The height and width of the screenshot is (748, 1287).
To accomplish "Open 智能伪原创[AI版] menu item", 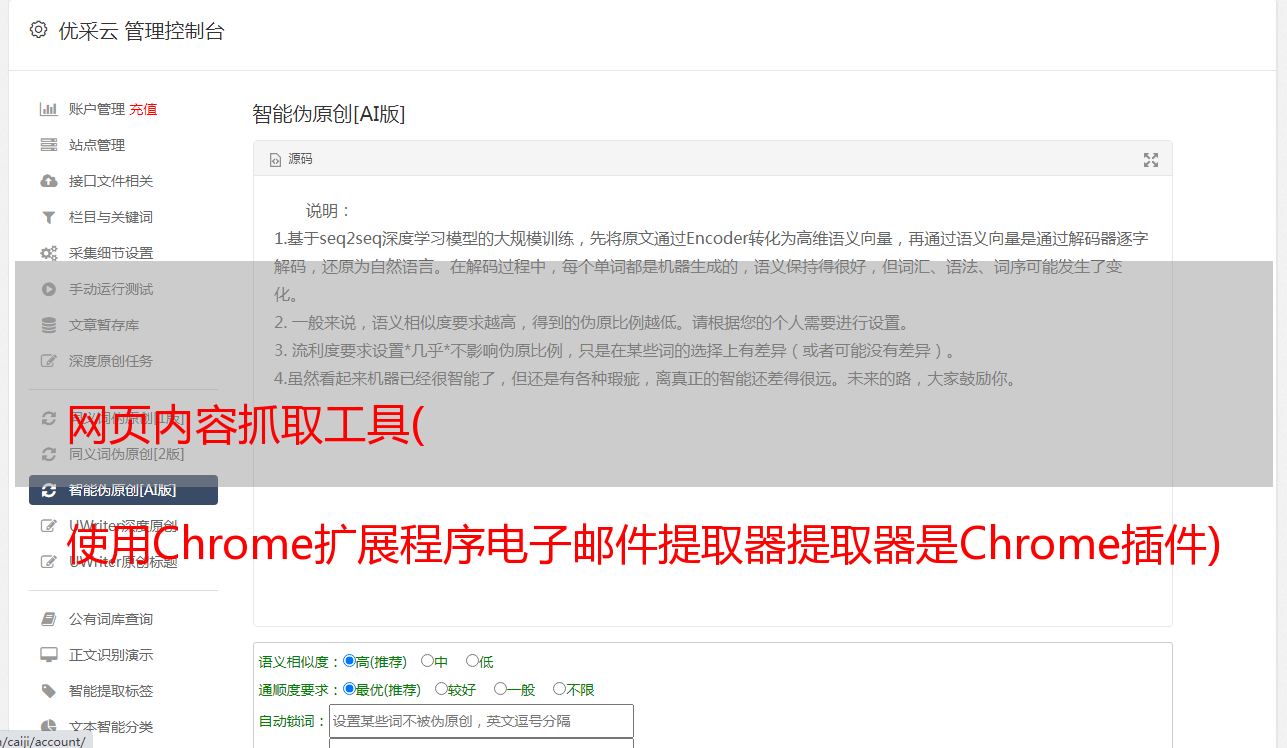I will tap(123, 490).
